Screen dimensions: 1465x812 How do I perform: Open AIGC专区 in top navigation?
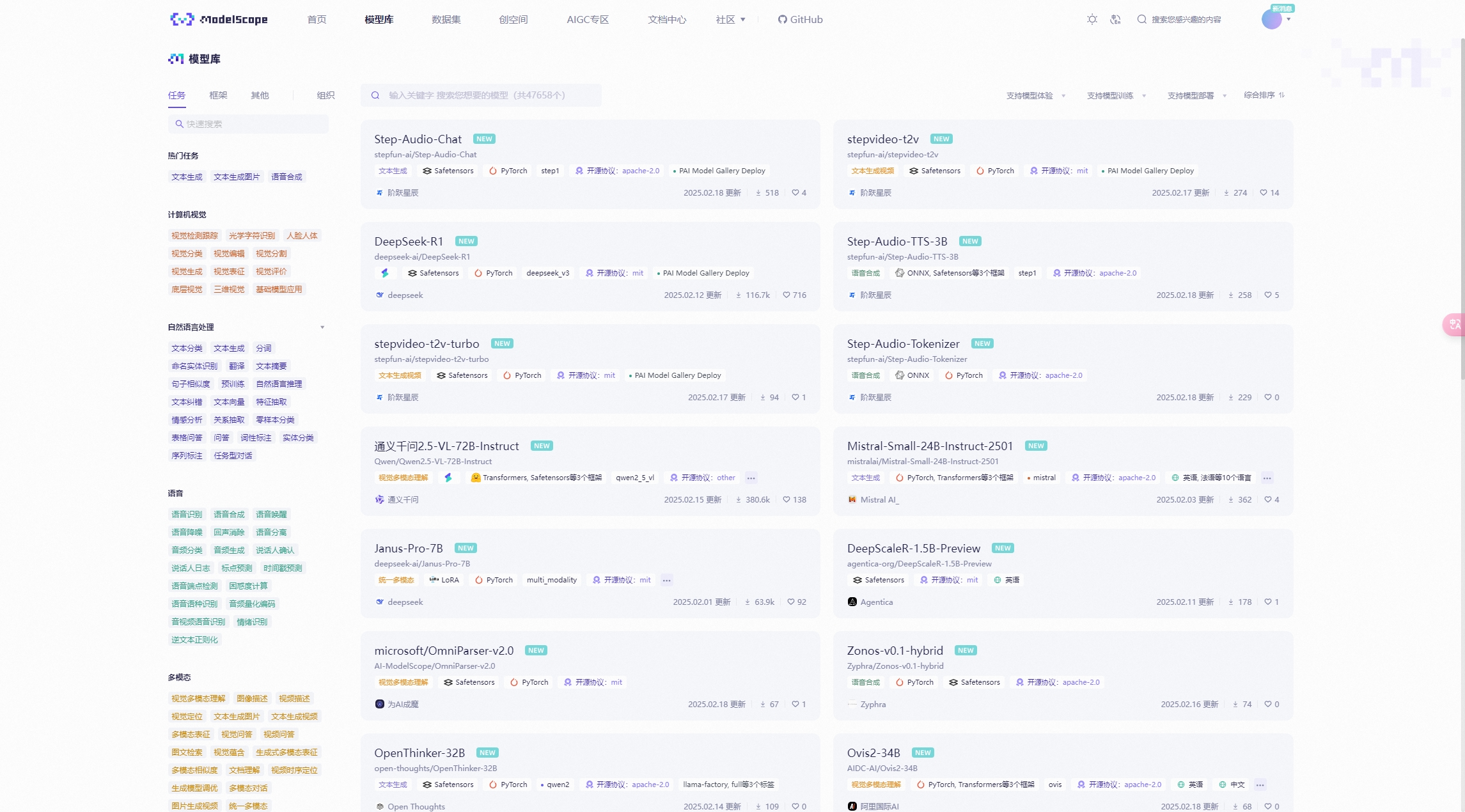[588, 19]
